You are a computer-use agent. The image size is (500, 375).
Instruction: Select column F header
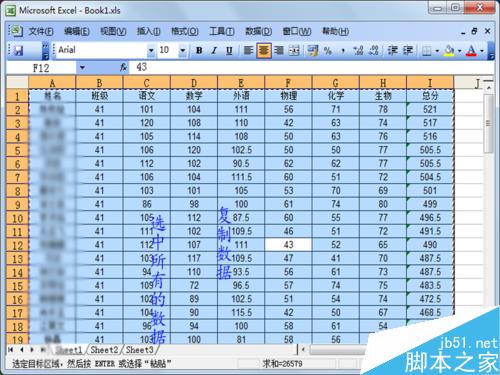point(288,82)
